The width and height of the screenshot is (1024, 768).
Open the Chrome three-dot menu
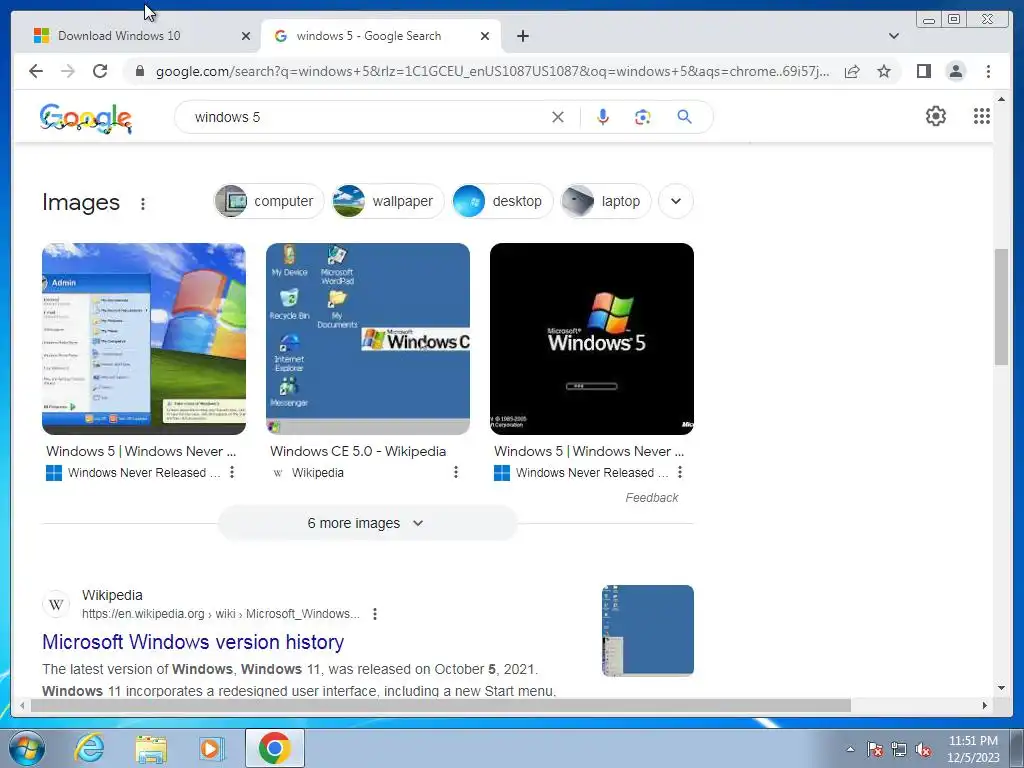pyautogui.click(x=988, y=71)
